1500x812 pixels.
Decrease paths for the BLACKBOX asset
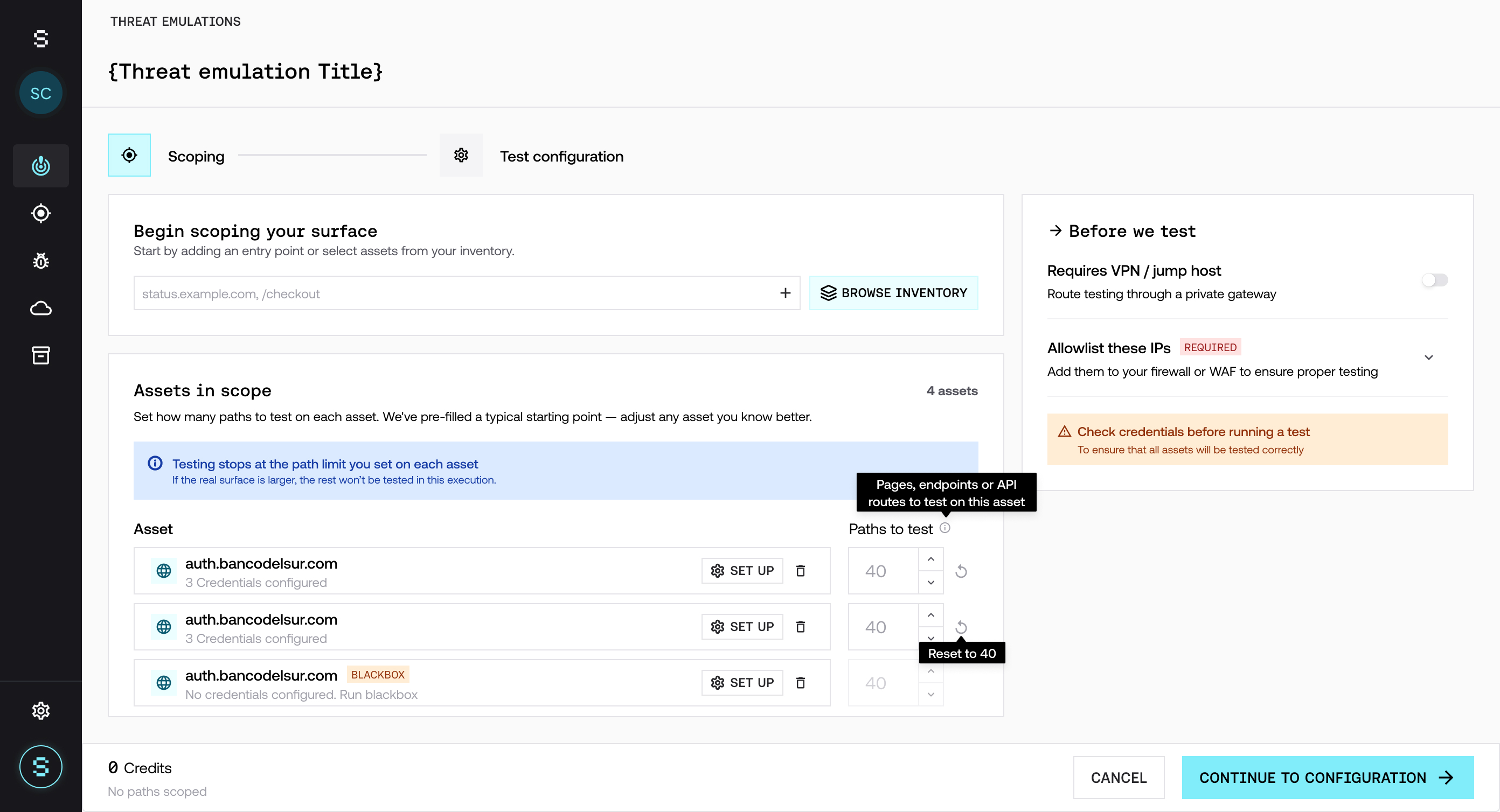click(930, 694)
